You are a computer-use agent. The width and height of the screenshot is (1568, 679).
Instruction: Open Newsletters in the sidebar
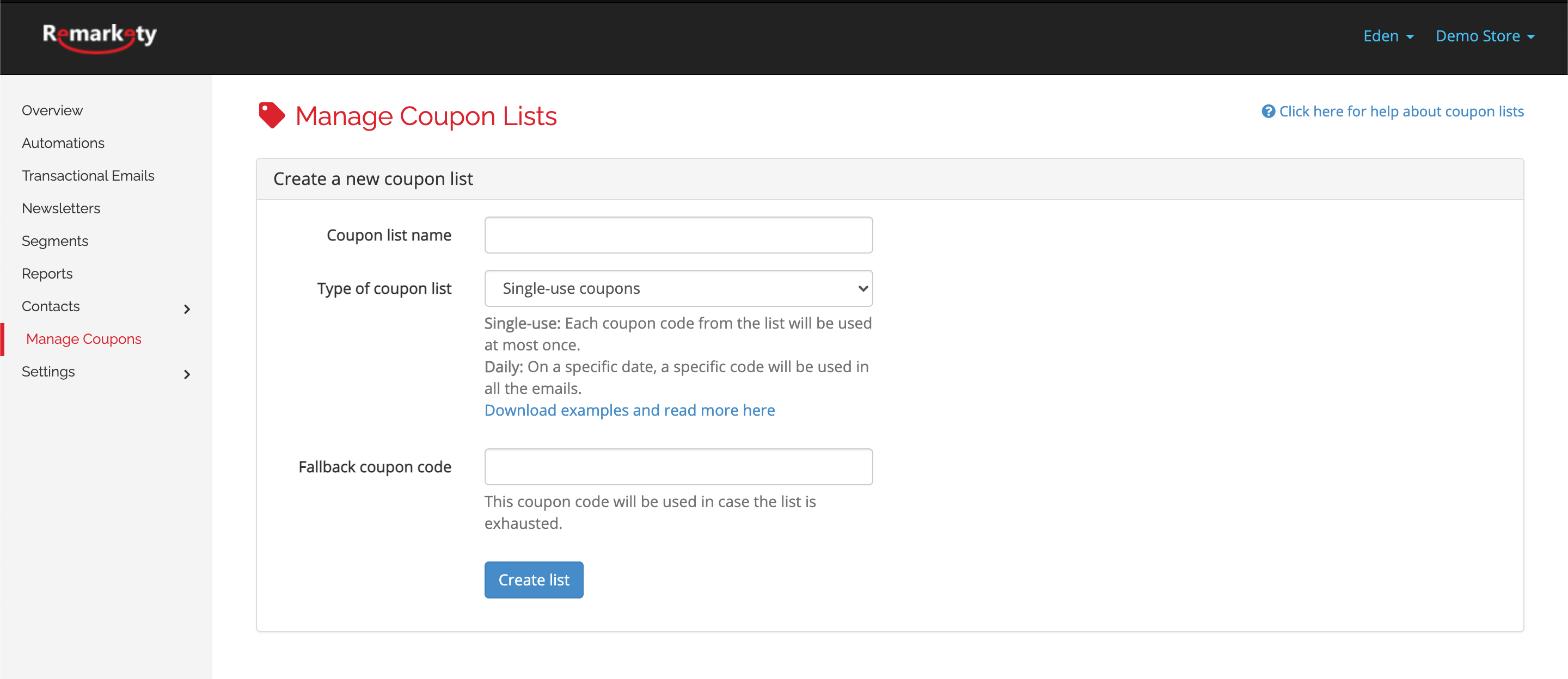[61, 209]
